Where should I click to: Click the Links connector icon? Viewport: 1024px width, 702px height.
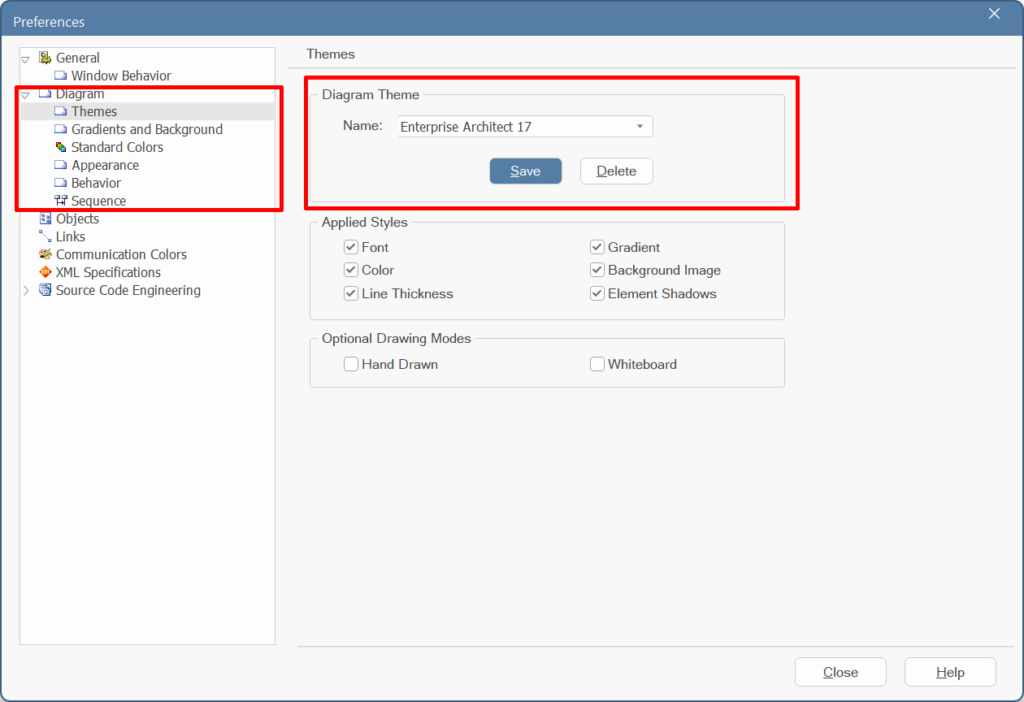[x=45, y=237]
